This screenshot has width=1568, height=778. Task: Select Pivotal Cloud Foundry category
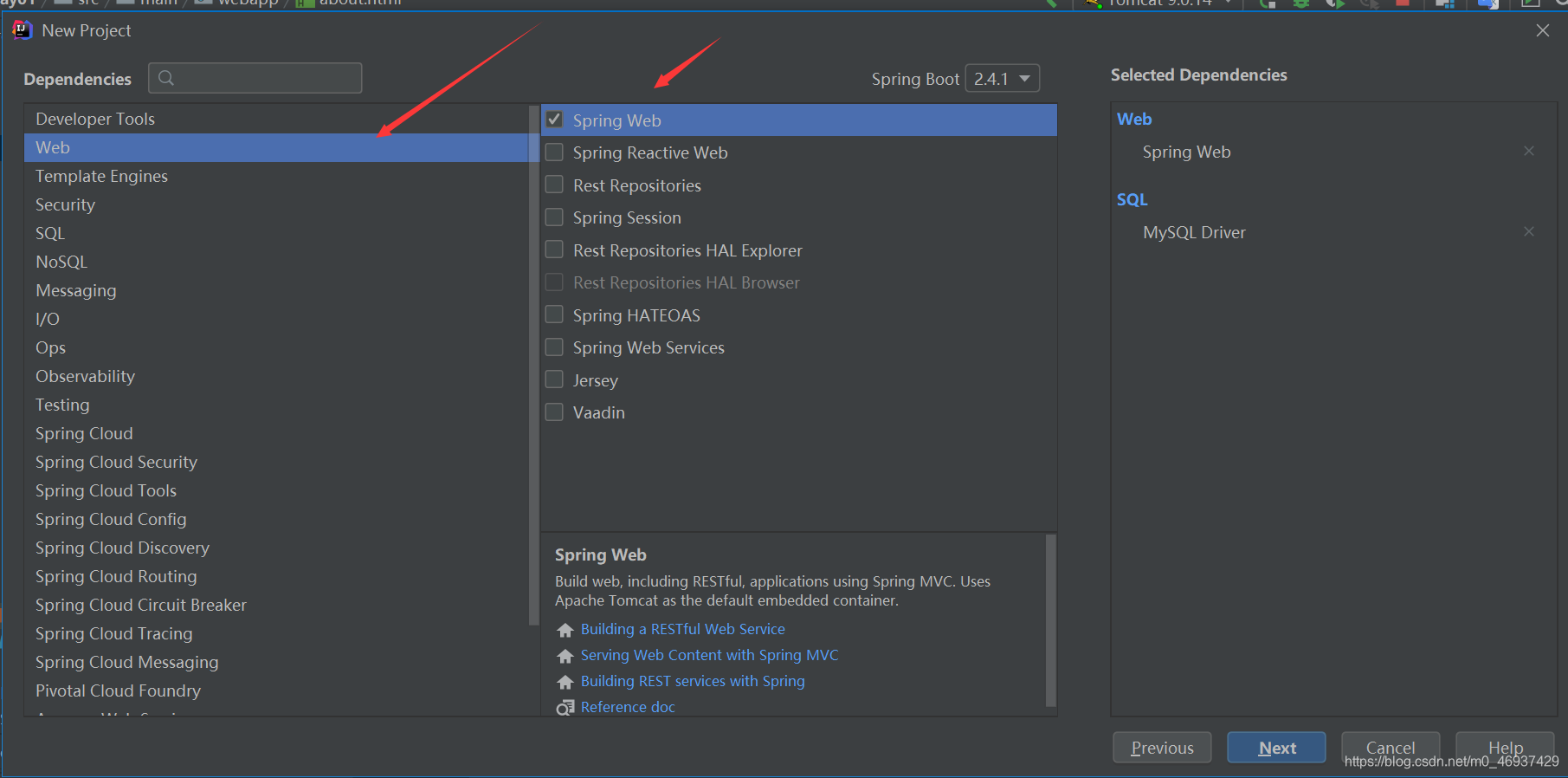[x=276, y=690]
